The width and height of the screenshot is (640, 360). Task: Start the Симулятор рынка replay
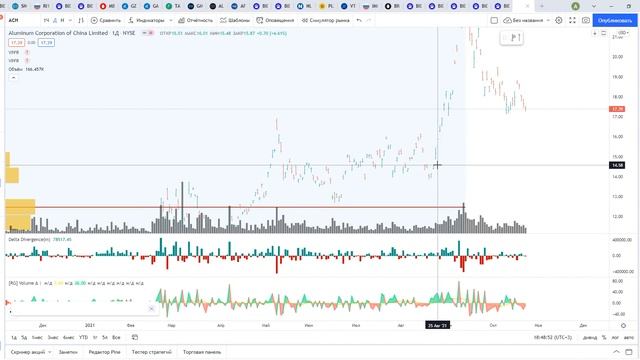325,20
